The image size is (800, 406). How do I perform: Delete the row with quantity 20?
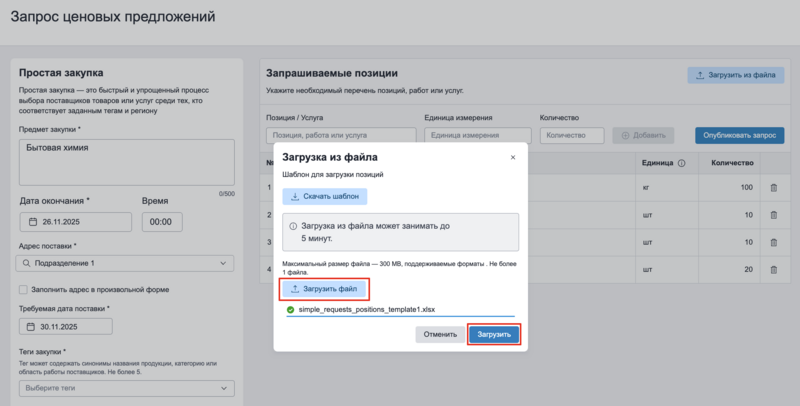(773, 269)
